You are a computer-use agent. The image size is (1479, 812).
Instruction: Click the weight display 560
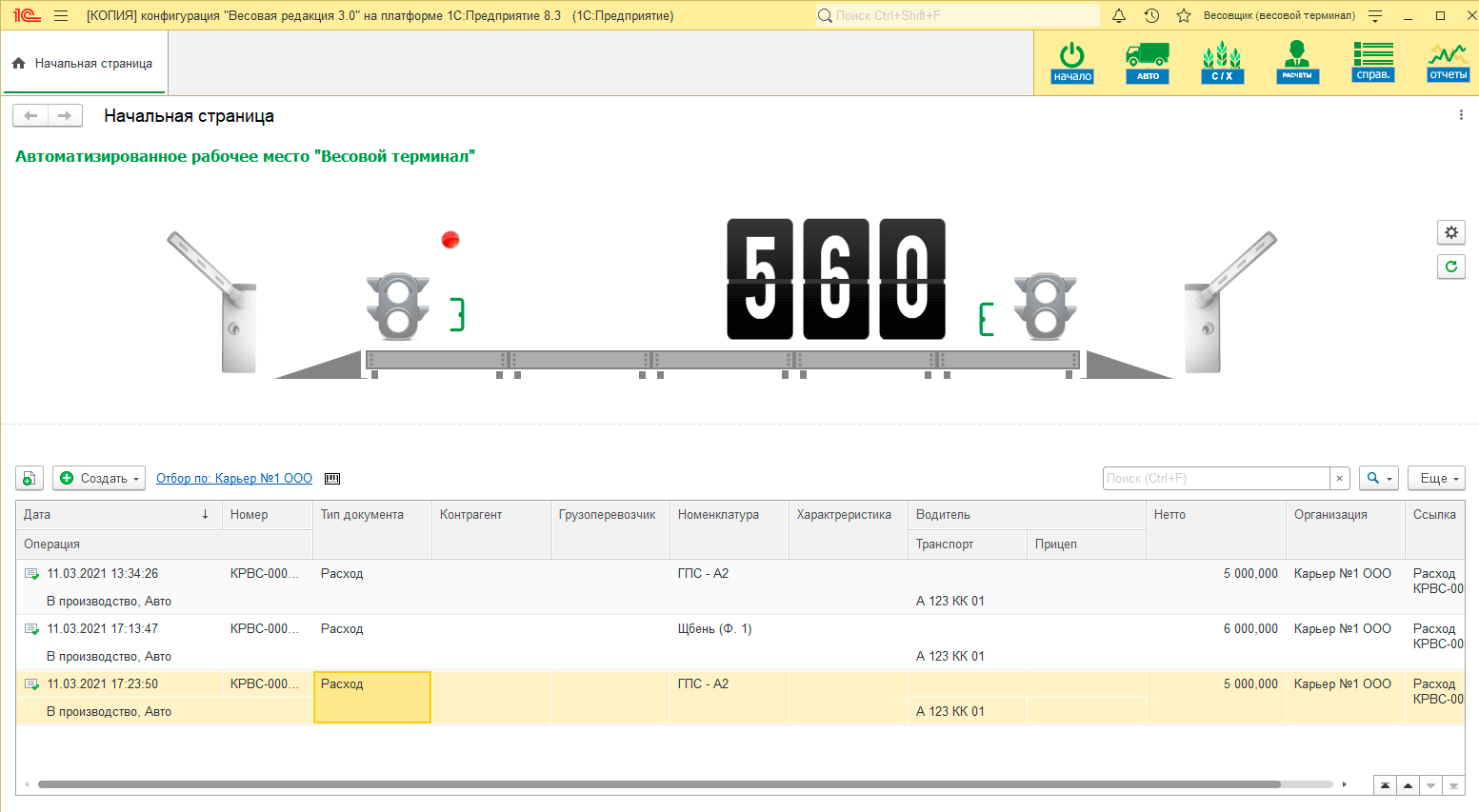coord(836,279)
